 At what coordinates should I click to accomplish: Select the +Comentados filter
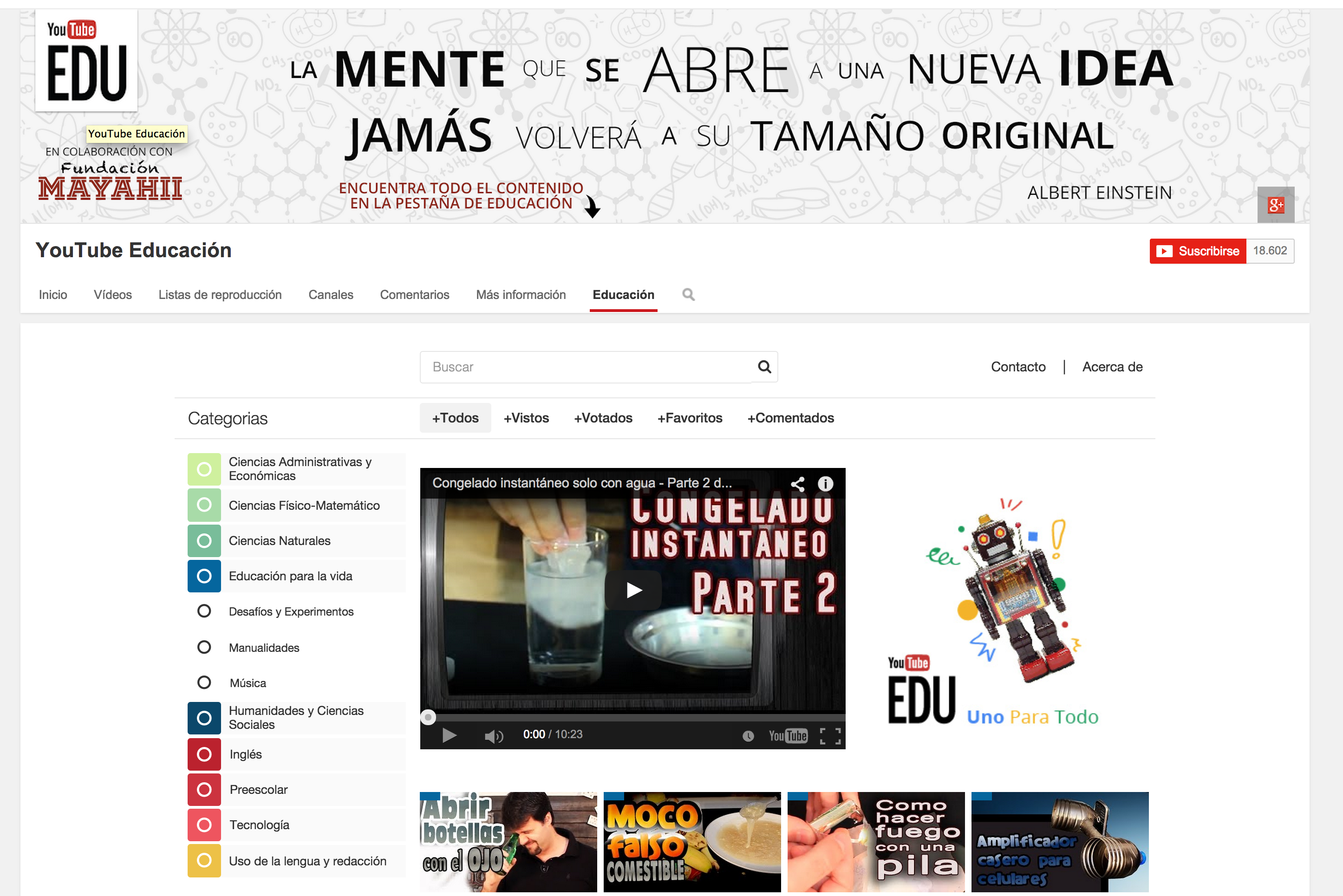(790, 418)
